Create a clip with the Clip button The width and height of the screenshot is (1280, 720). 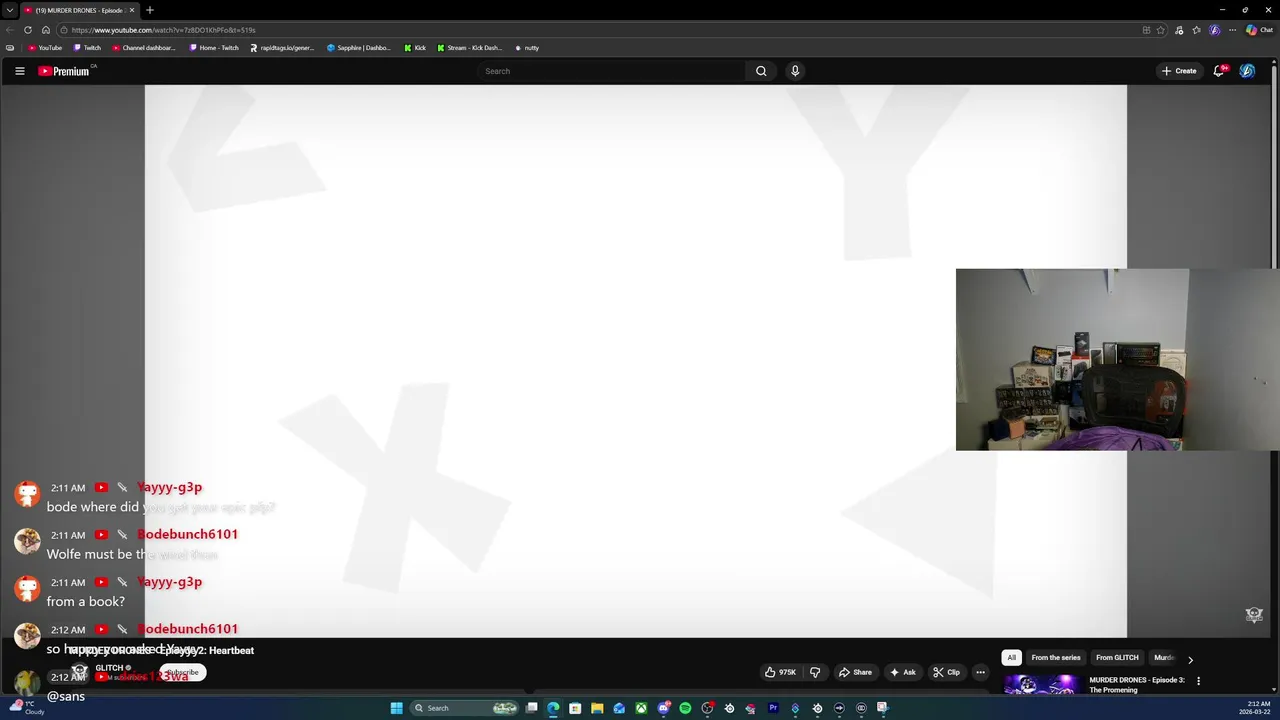pos(946,672)
